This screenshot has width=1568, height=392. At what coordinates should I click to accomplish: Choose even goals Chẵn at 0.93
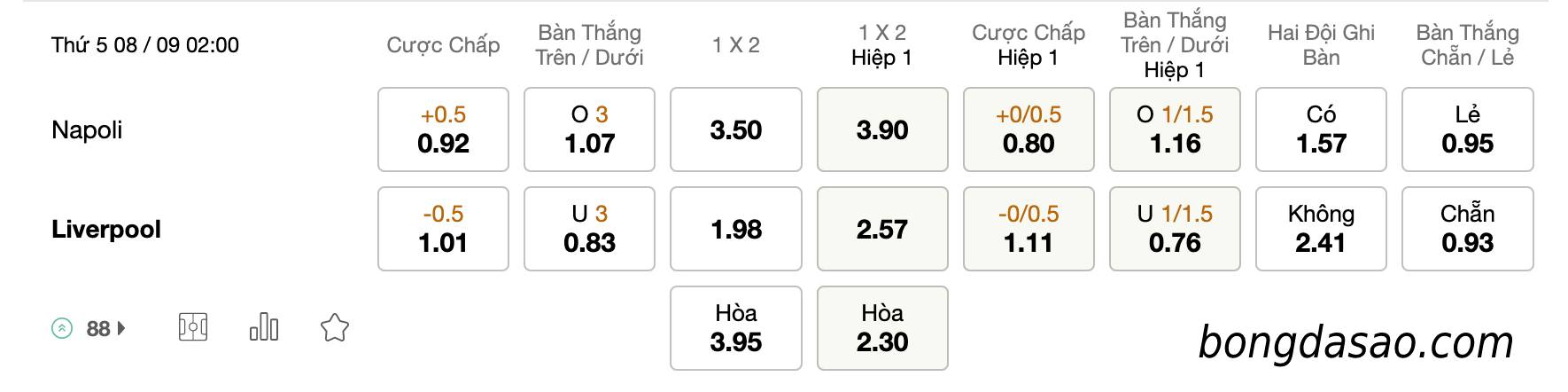tap(1468, 229)
